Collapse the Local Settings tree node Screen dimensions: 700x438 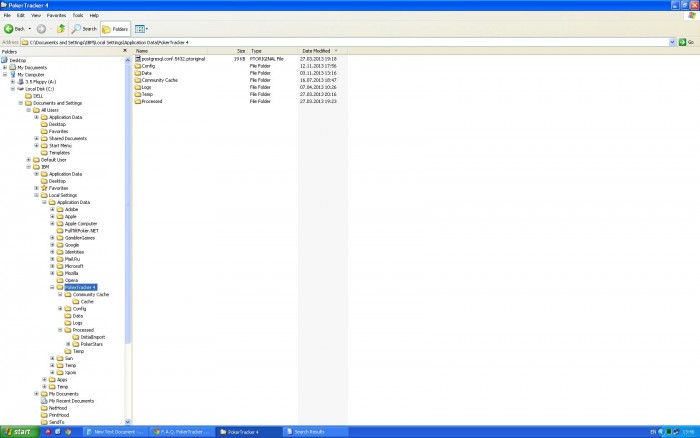pos(37,195)
